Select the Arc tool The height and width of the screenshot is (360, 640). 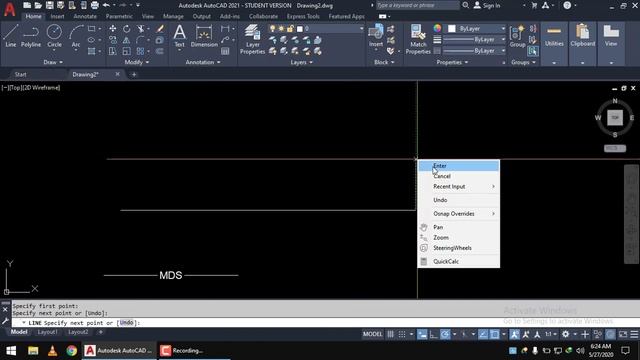(76, 36)
